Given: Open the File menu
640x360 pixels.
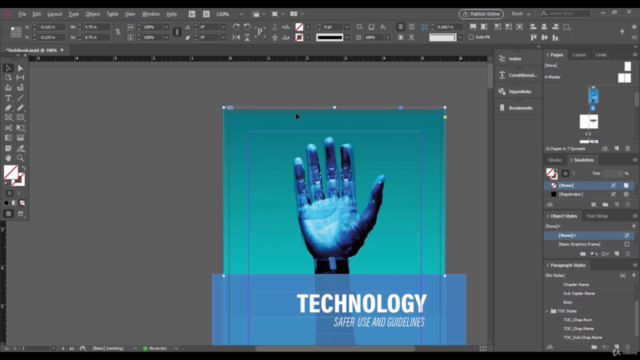Looking at the screenshot, I should click(x=22, y=14).
